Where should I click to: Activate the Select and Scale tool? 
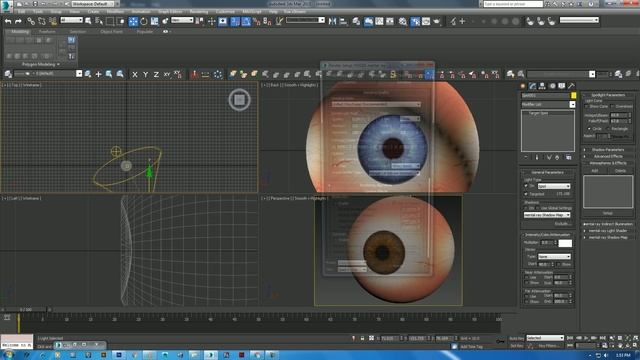(154, 21)
